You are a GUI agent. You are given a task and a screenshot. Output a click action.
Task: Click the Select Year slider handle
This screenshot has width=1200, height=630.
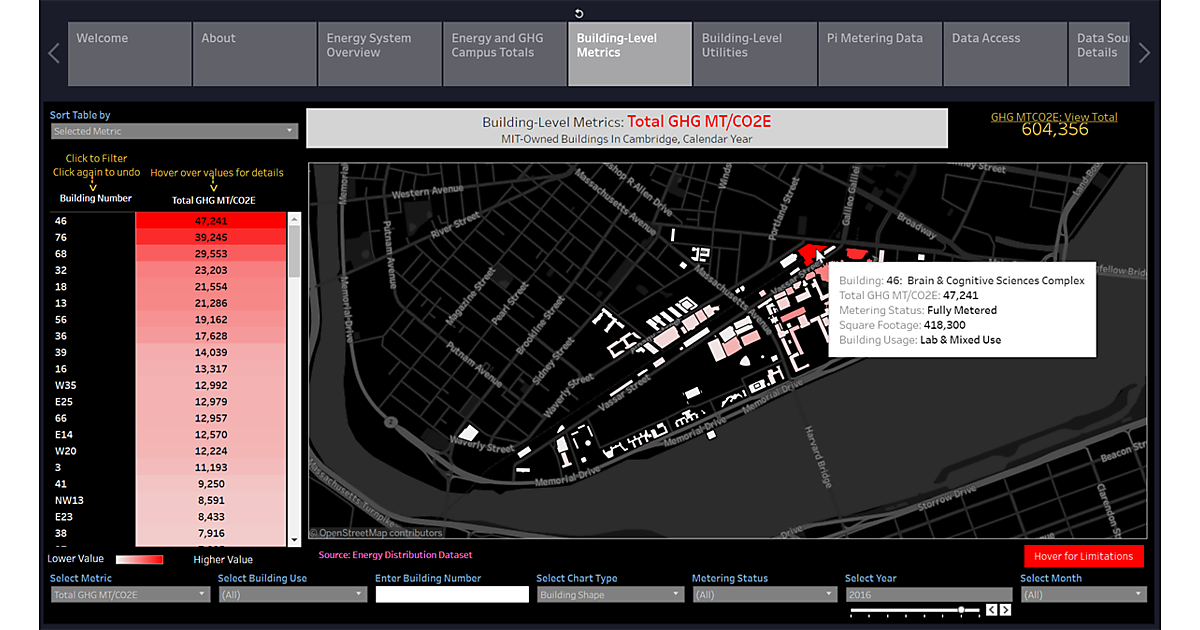tap(962, 610)
